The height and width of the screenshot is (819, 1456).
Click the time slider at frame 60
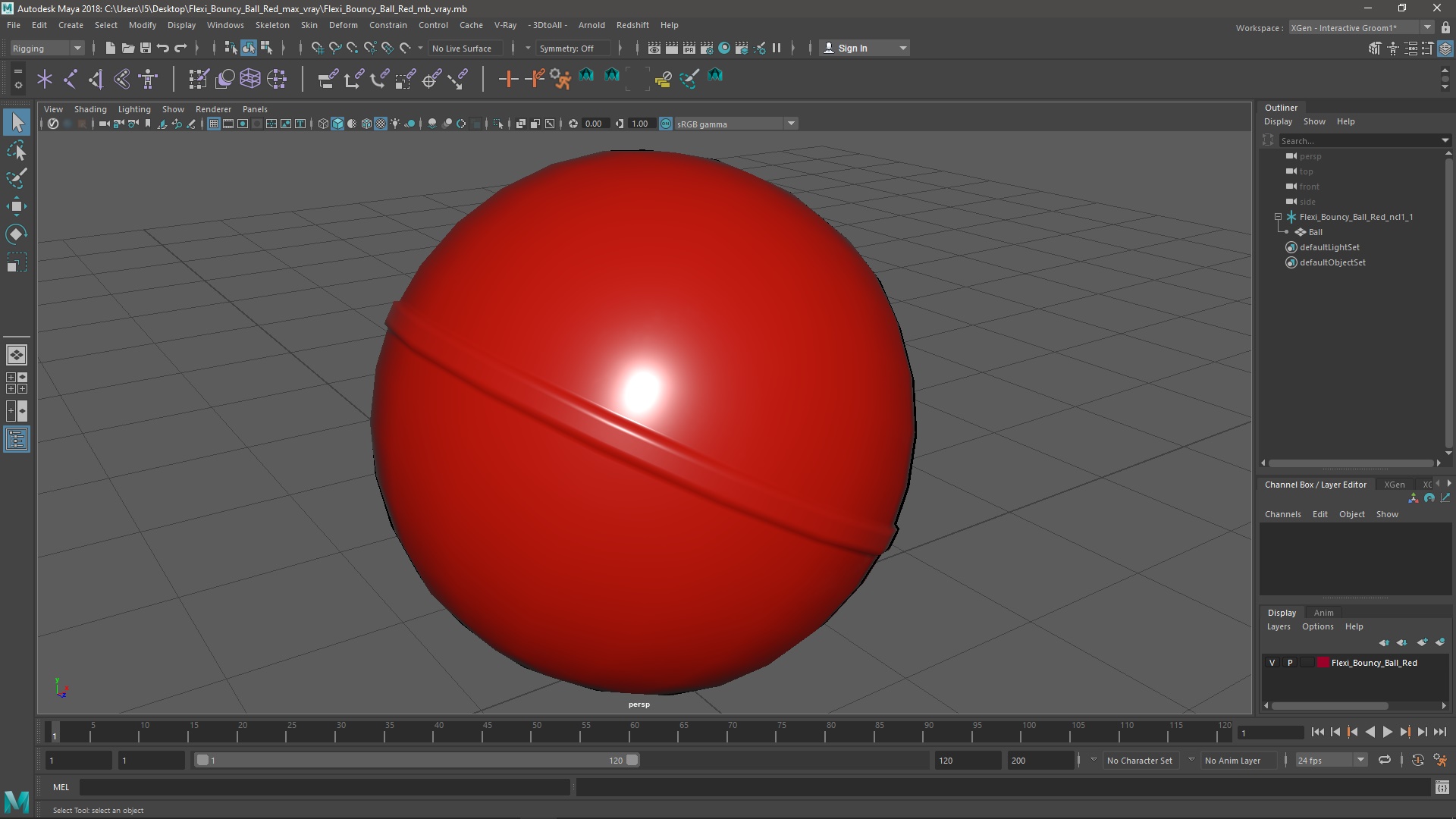click(635, 733)
